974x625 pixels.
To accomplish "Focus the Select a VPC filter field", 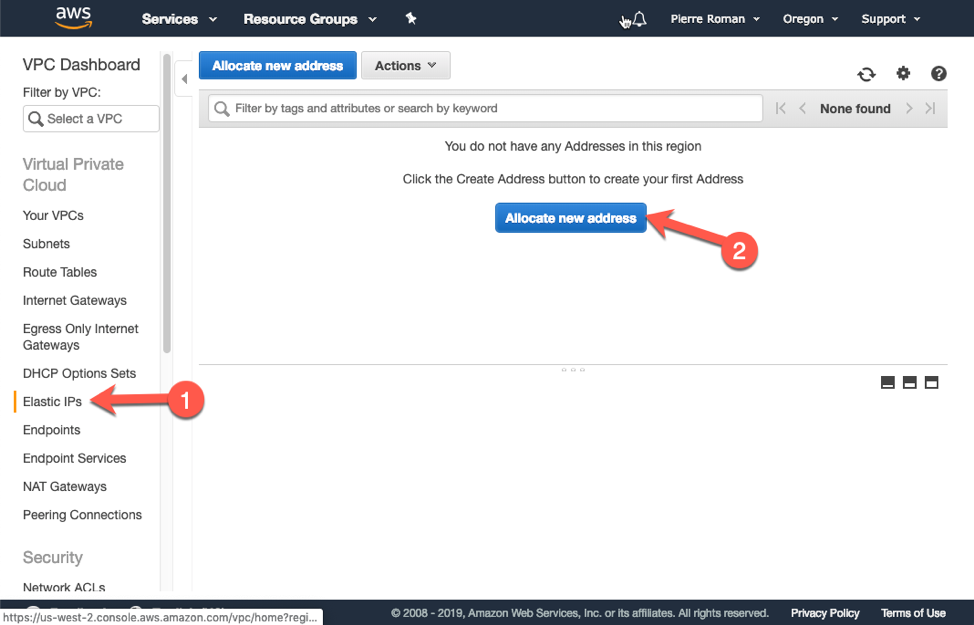I will point(91,119).
